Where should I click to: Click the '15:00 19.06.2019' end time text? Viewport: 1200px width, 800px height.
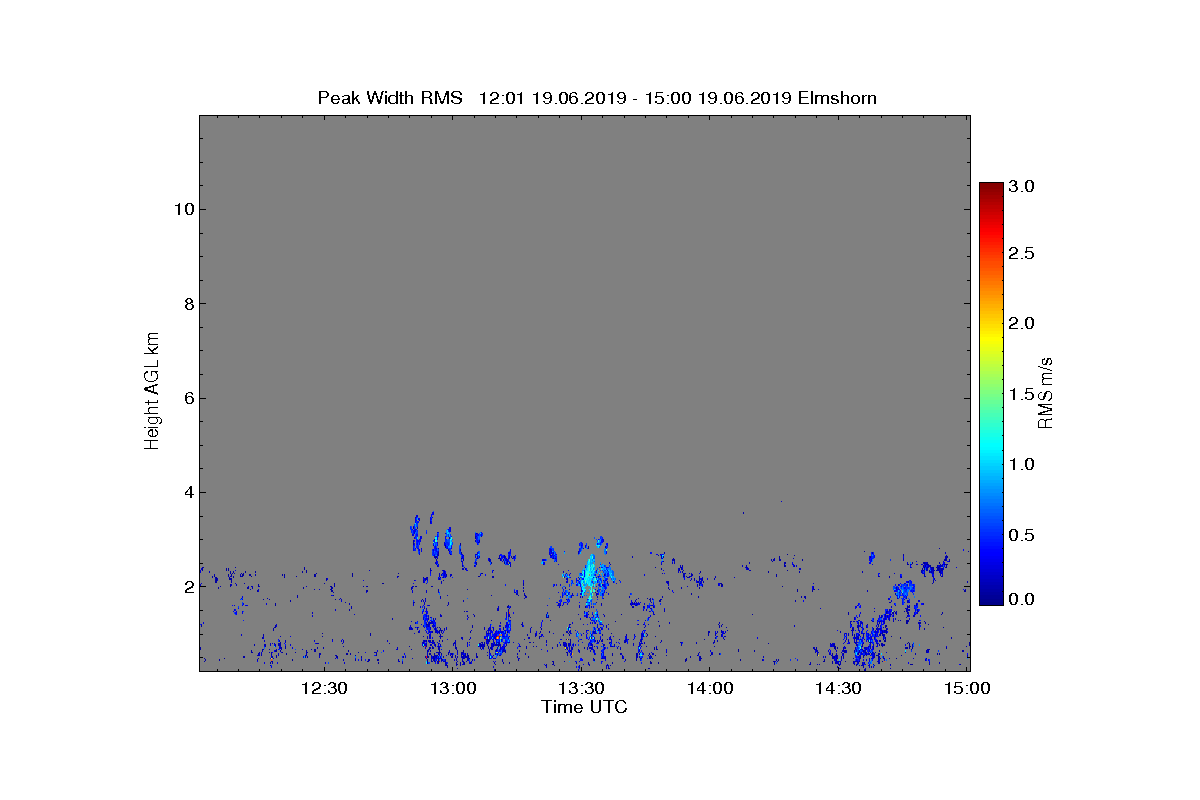point(719,98)
